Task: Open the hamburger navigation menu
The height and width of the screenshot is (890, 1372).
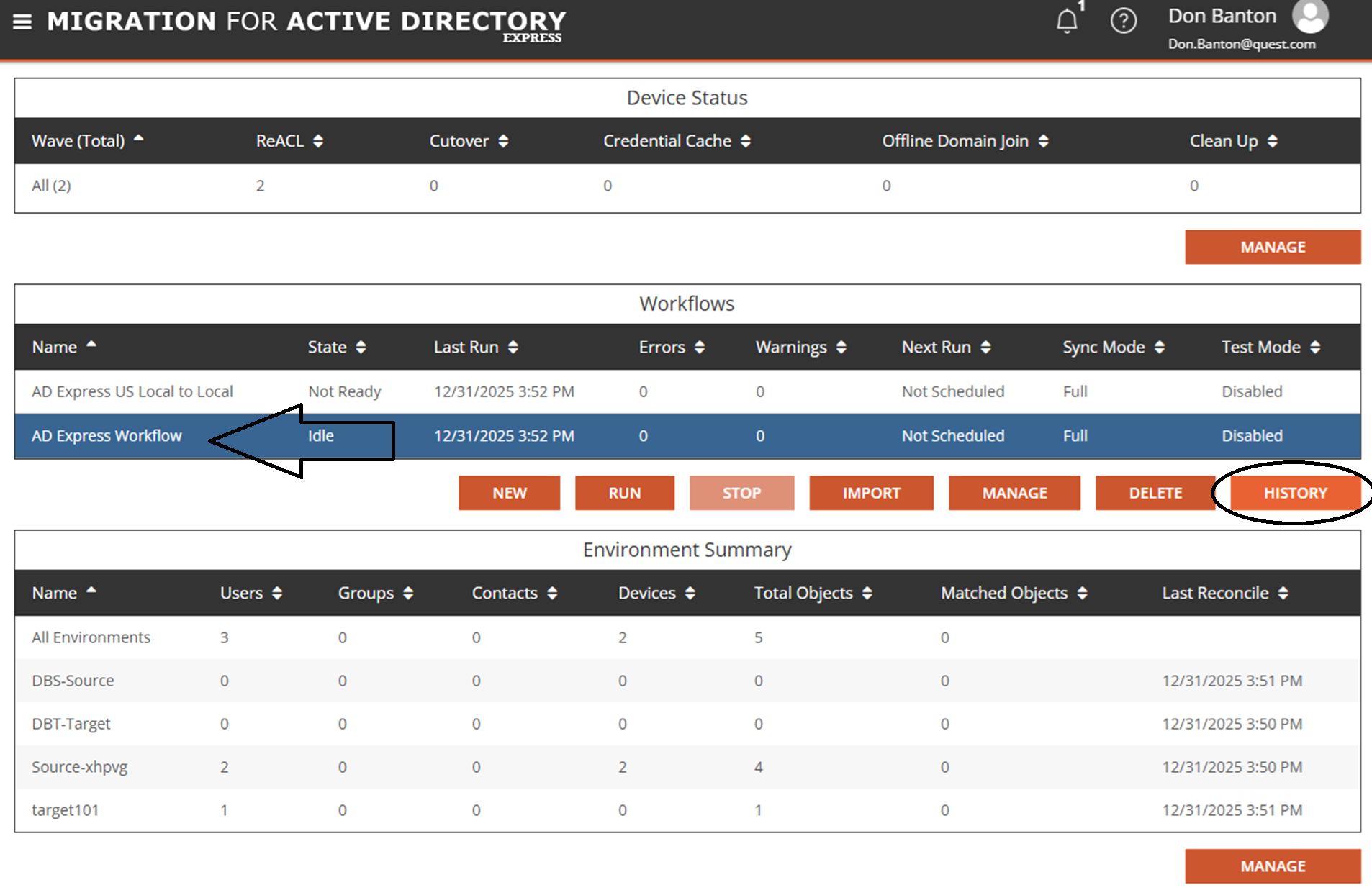Action: [x=22, y=22]
